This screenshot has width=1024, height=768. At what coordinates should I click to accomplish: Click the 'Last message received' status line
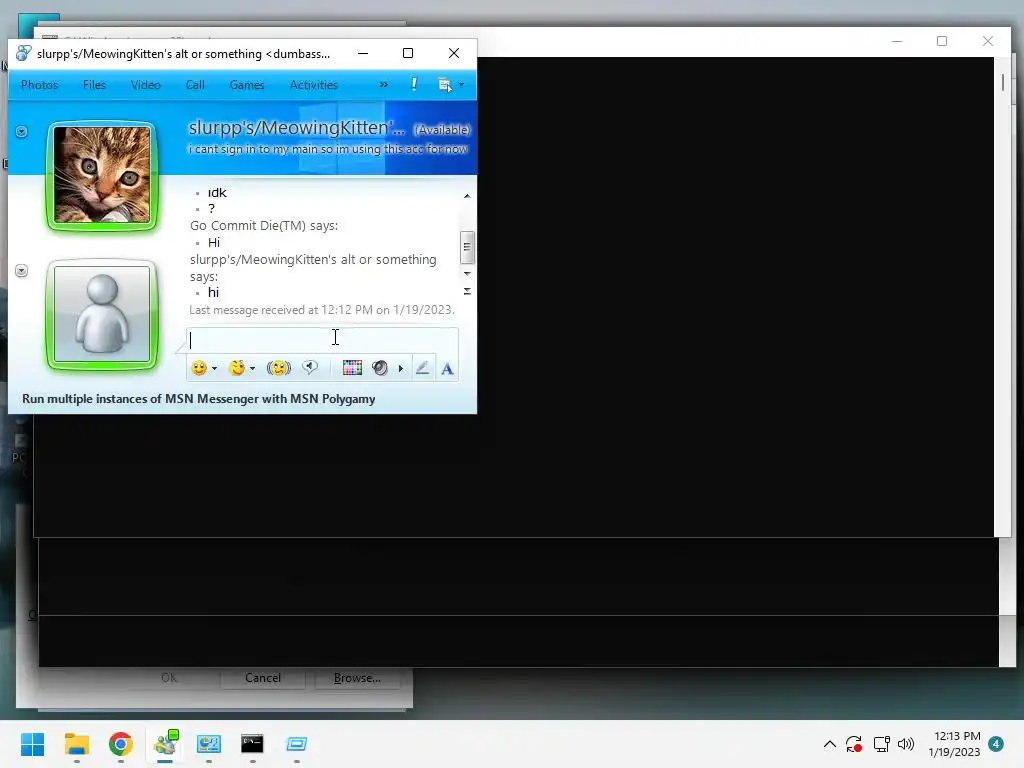pos(322,310)
